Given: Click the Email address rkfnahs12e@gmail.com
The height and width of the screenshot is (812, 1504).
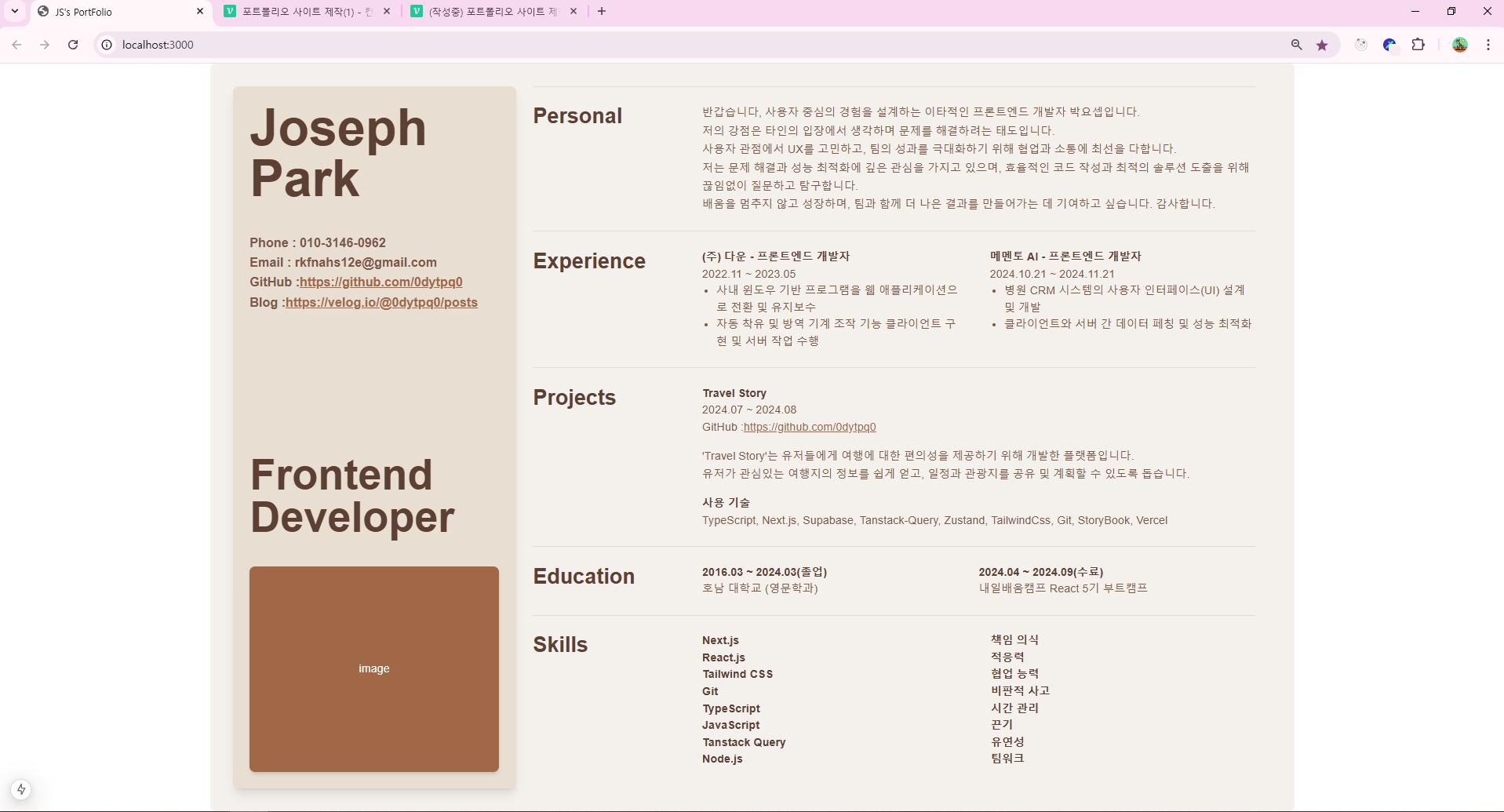Looking at the screenshot, I should click(366, 262).
